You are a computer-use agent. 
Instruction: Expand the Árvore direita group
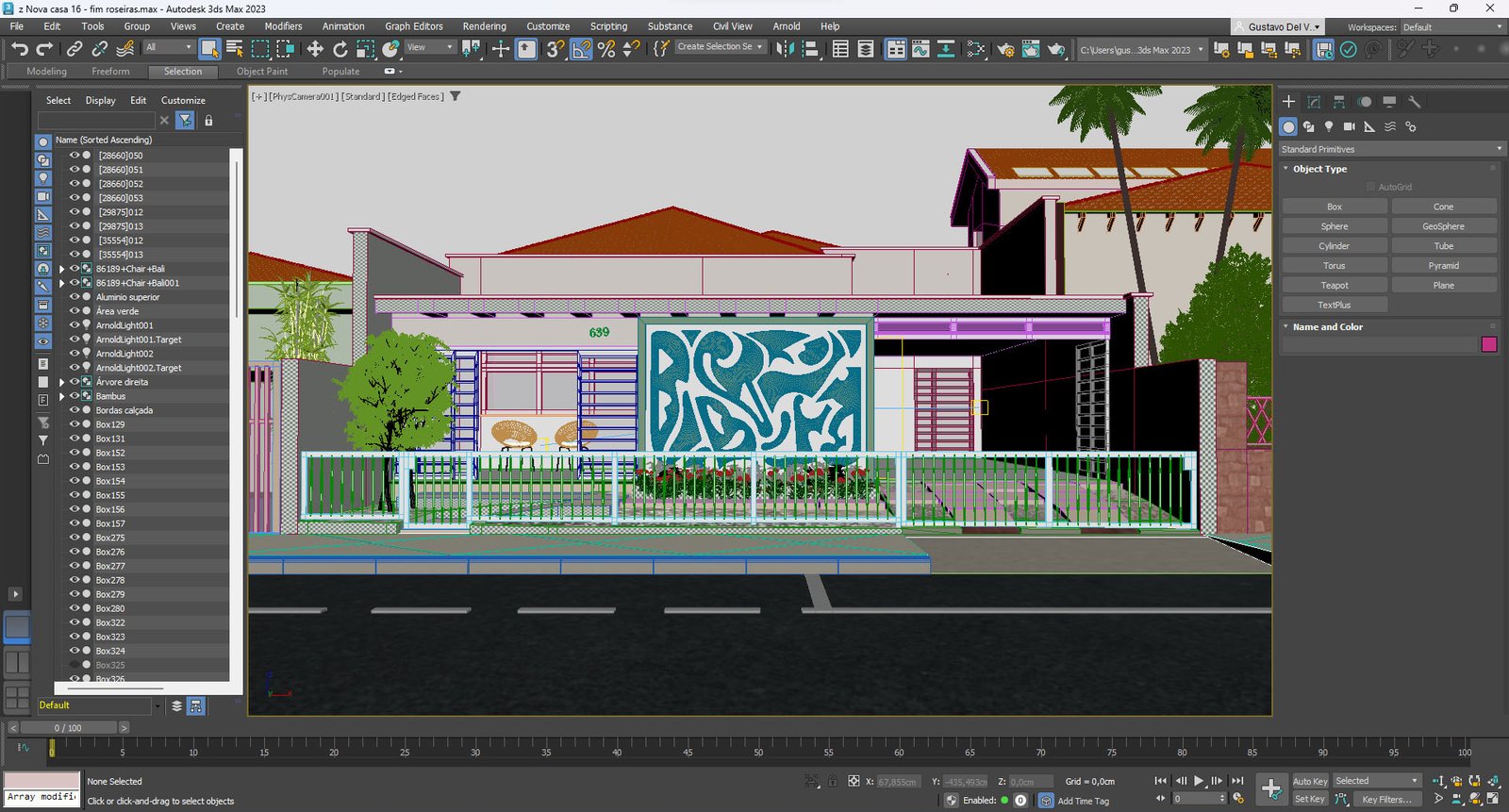(x=62, y=382)
